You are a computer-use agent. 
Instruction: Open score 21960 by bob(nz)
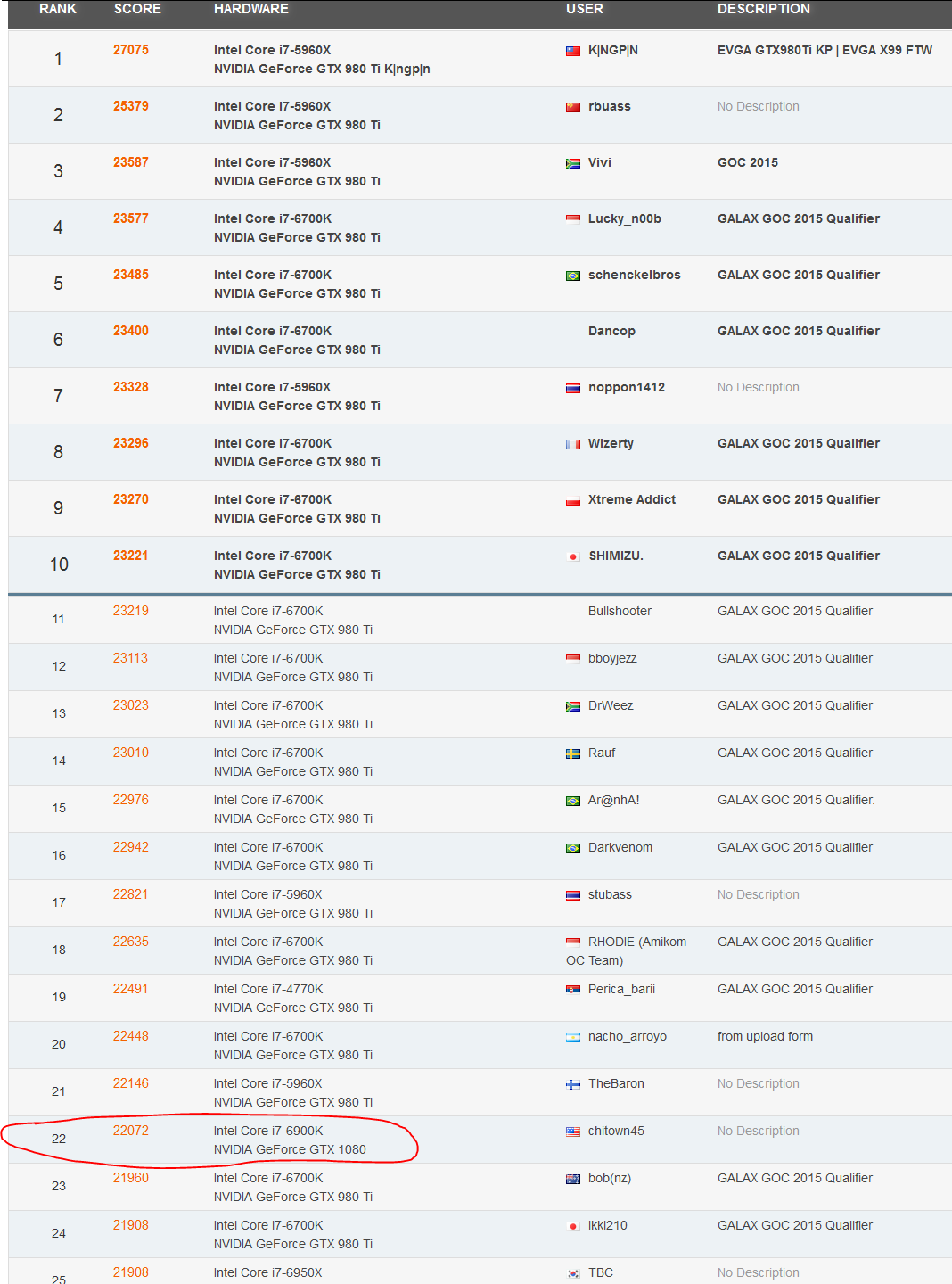click(x=131, y=1178)
